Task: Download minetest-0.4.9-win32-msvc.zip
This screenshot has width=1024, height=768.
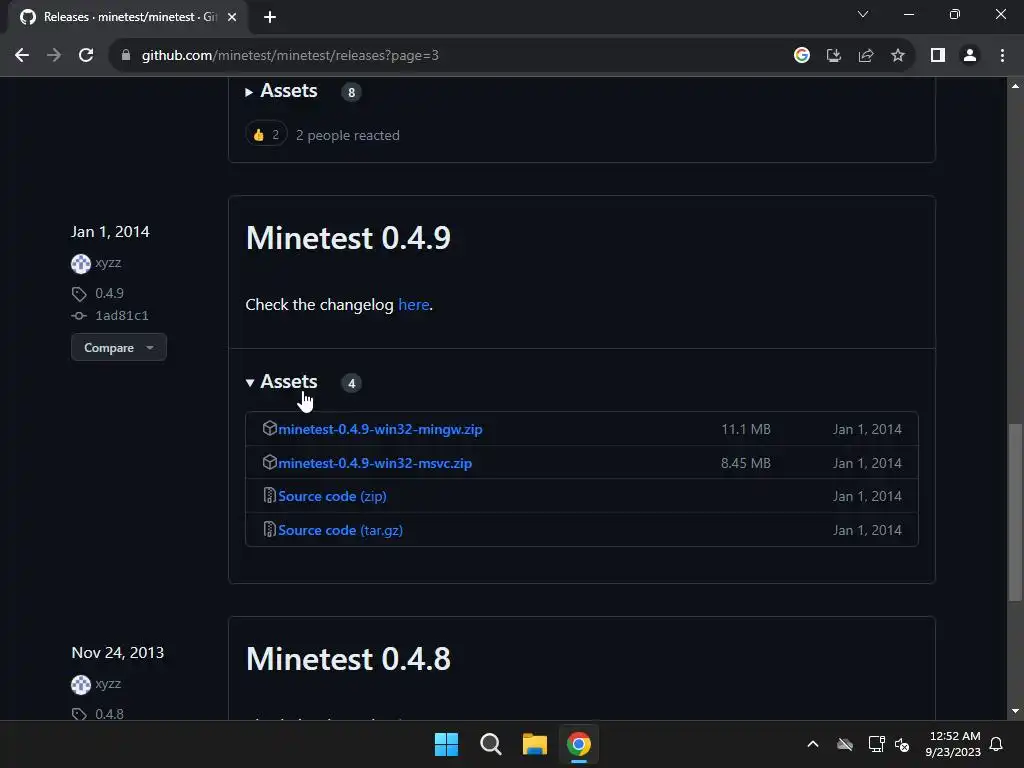Action: click(375, 464)
